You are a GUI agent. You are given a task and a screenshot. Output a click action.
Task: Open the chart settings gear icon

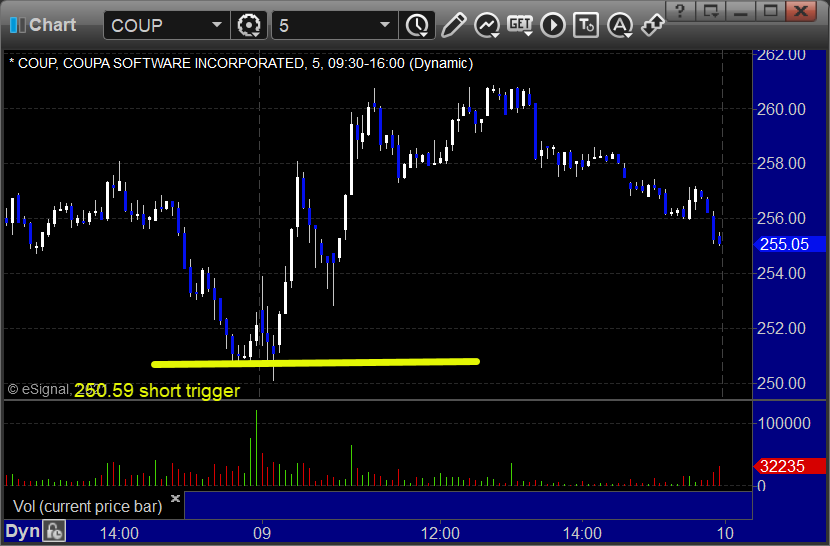click(x=249, y=25)
